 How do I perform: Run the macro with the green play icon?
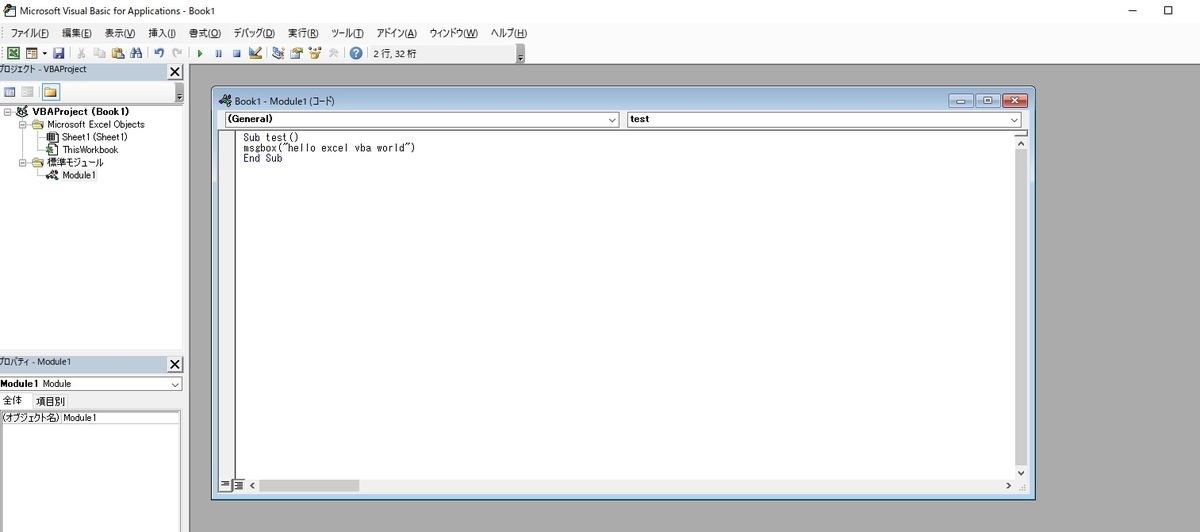pyautogui.click(x=200, y=53)
